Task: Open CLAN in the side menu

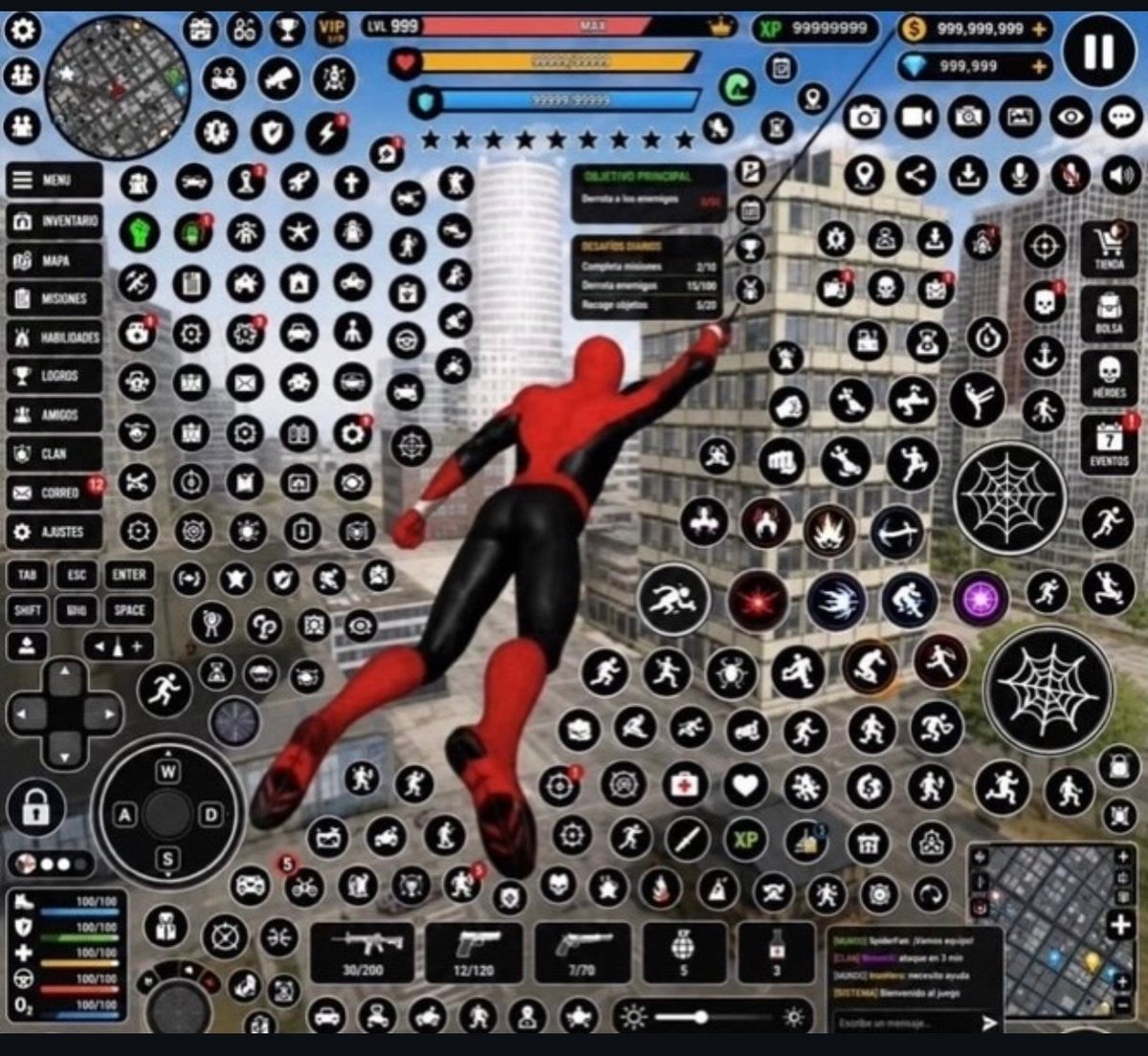Action: pos(55,453)
